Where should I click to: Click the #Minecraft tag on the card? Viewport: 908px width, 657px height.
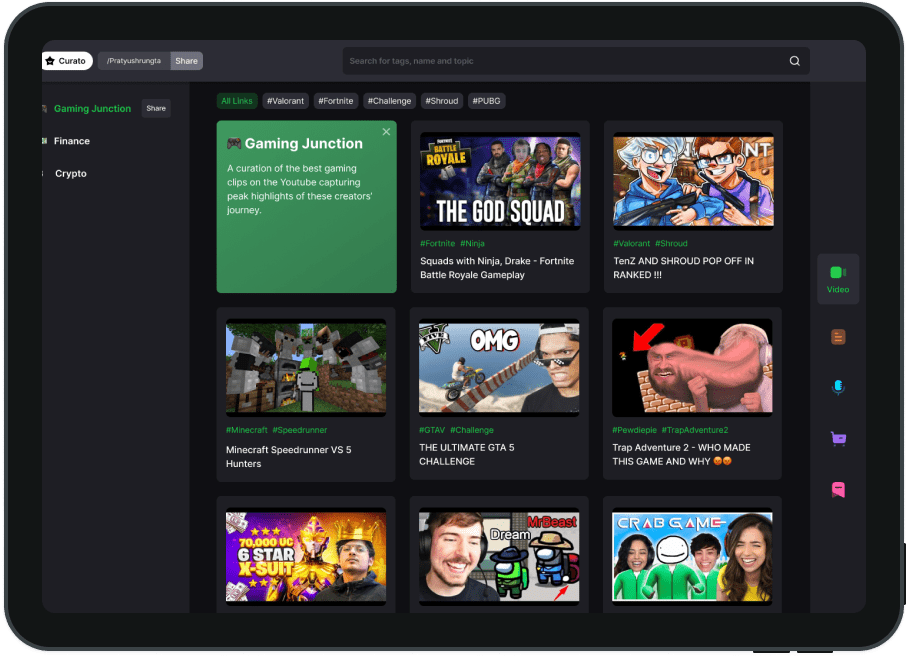[x=247, y=430]
